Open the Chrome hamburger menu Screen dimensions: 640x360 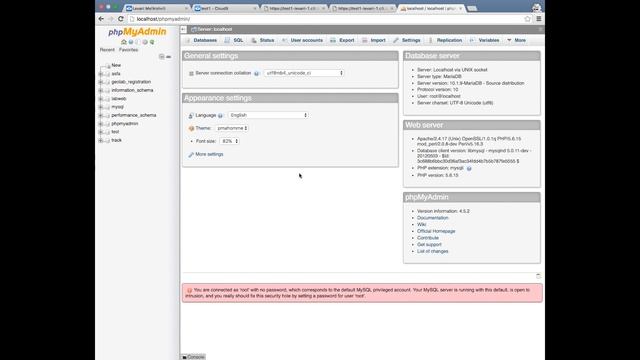click(539, 19)
